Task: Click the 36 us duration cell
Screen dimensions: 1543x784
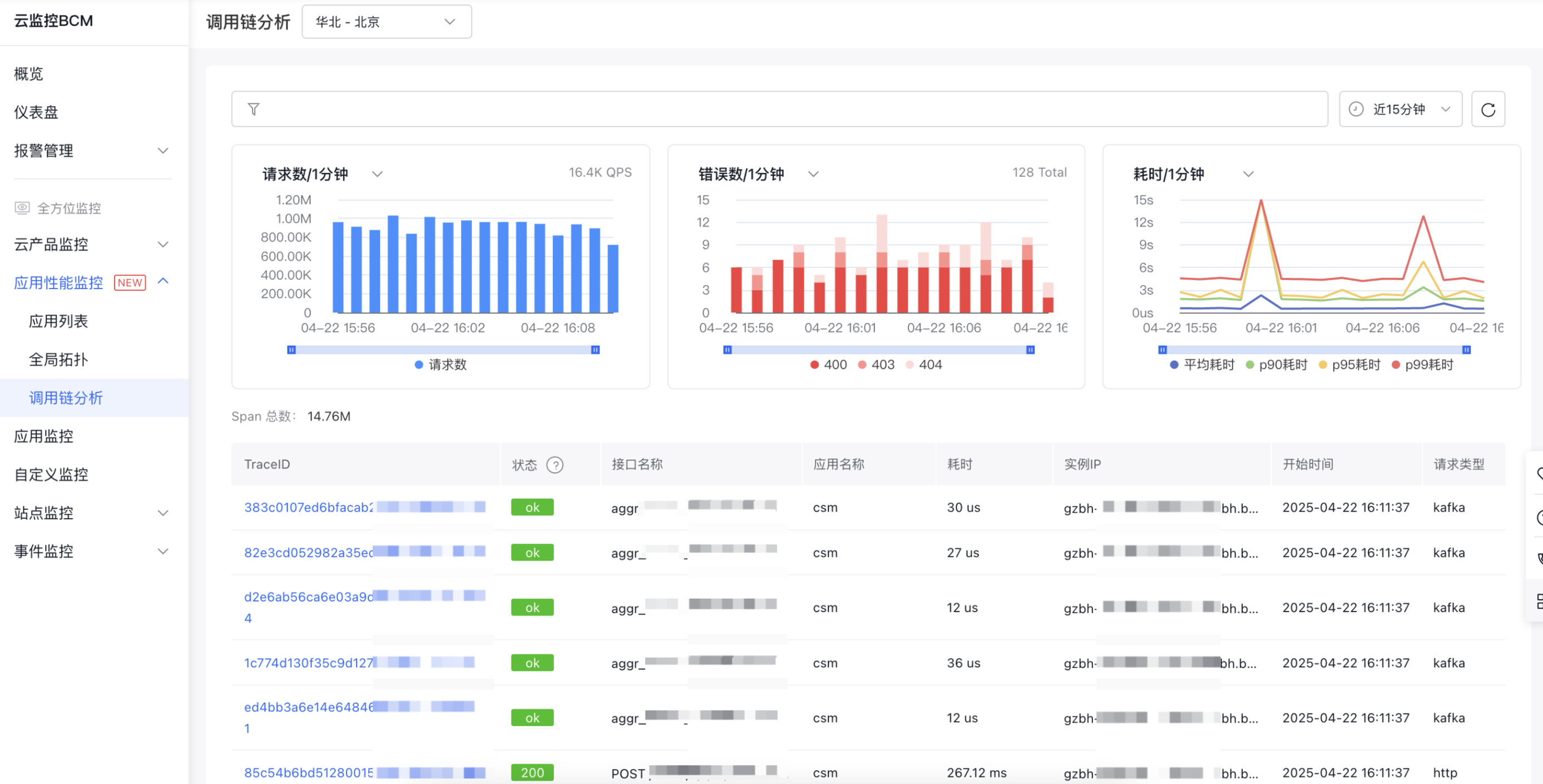Action: (963, 663)
